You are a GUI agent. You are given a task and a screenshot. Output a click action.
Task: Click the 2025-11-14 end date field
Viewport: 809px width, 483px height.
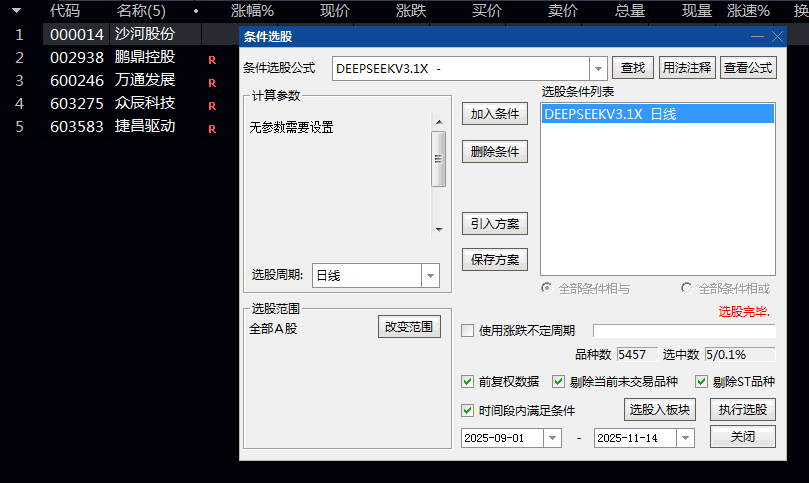tap(635, 438)
